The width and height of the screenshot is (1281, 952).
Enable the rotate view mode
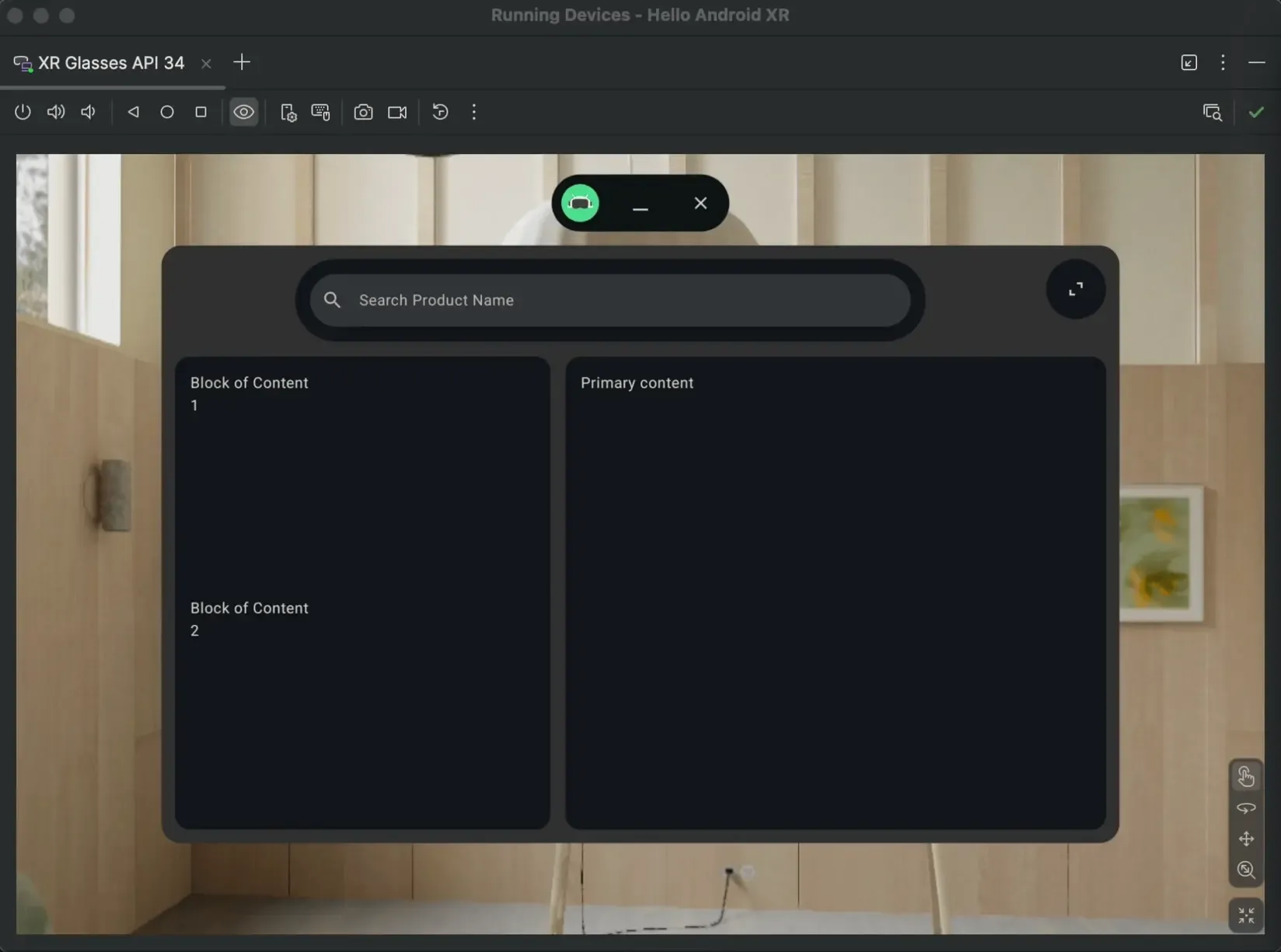coord(1245,807)
